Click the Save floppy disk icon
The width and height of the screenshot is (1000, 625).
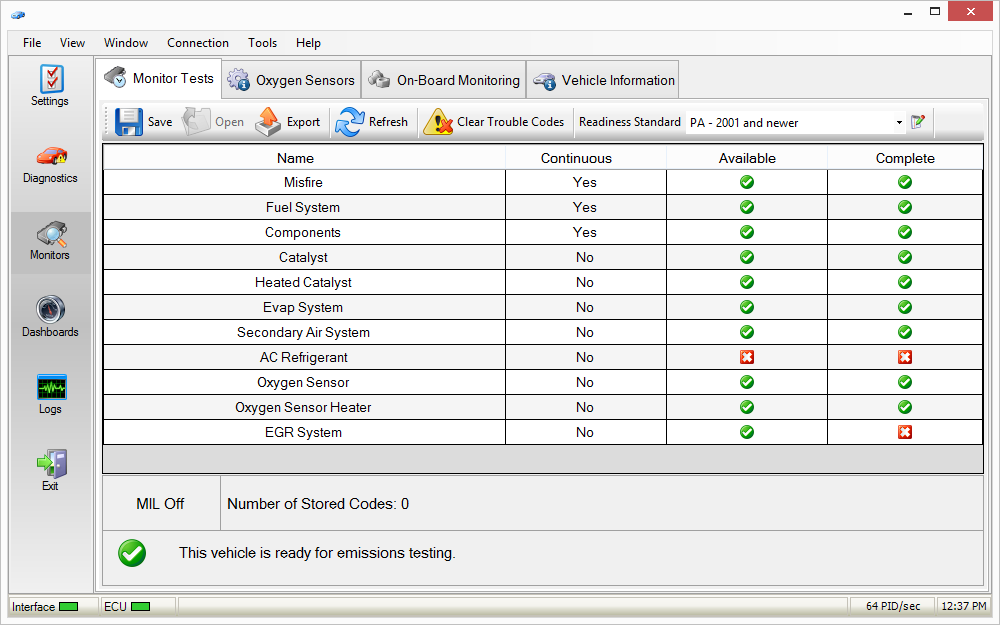coord(130,122)
